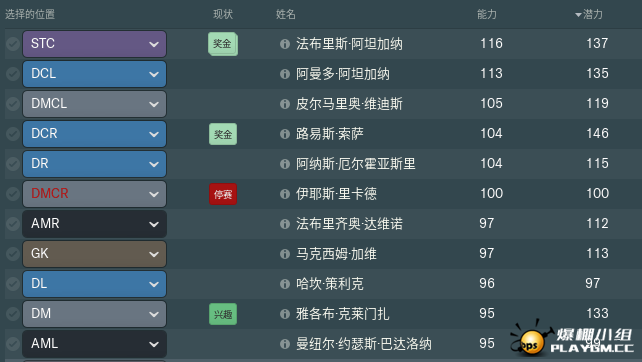642x362 pixels.
Task: Click the red 停赛 status icon
Action: point(223,194)
